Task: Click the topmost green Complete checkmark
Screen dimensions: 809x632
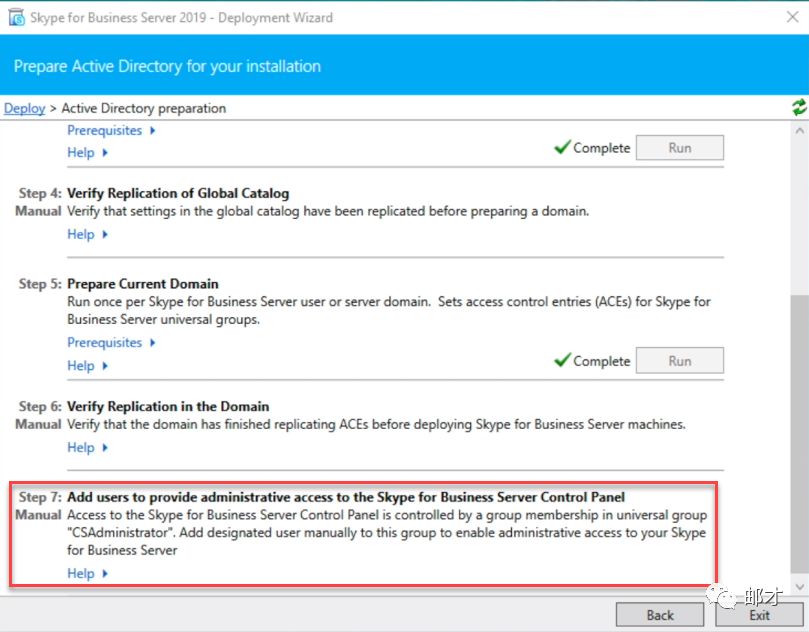Action: (562, 148)
